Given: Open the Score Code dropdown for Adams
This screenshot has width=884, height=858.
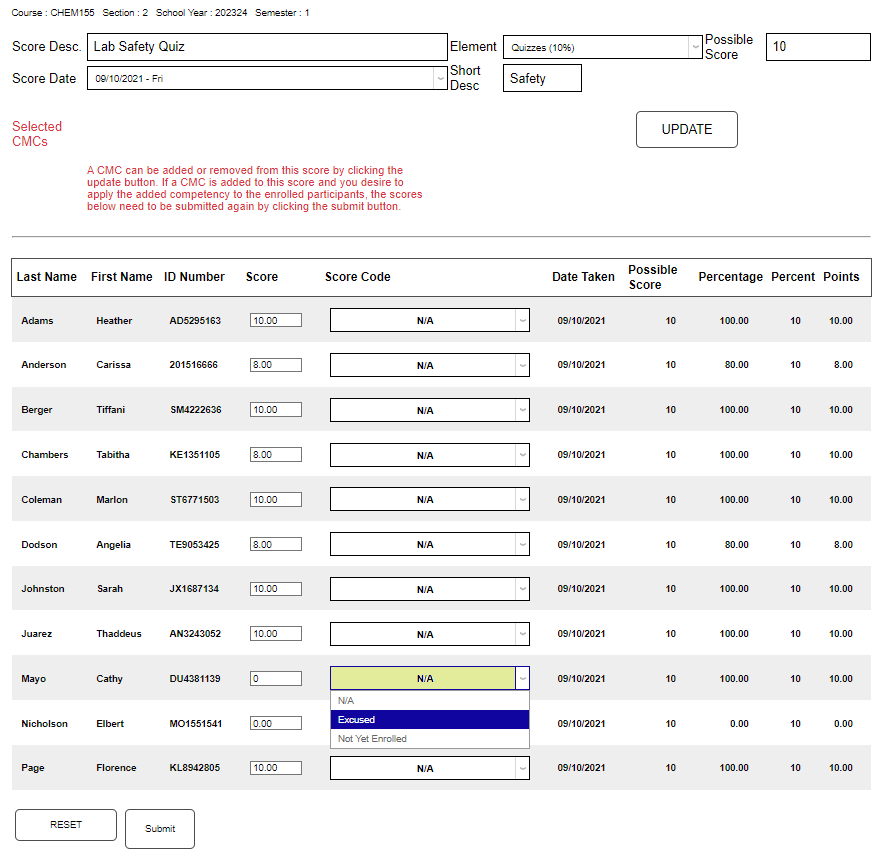Looking at the screenshot, I should point(429,319).
